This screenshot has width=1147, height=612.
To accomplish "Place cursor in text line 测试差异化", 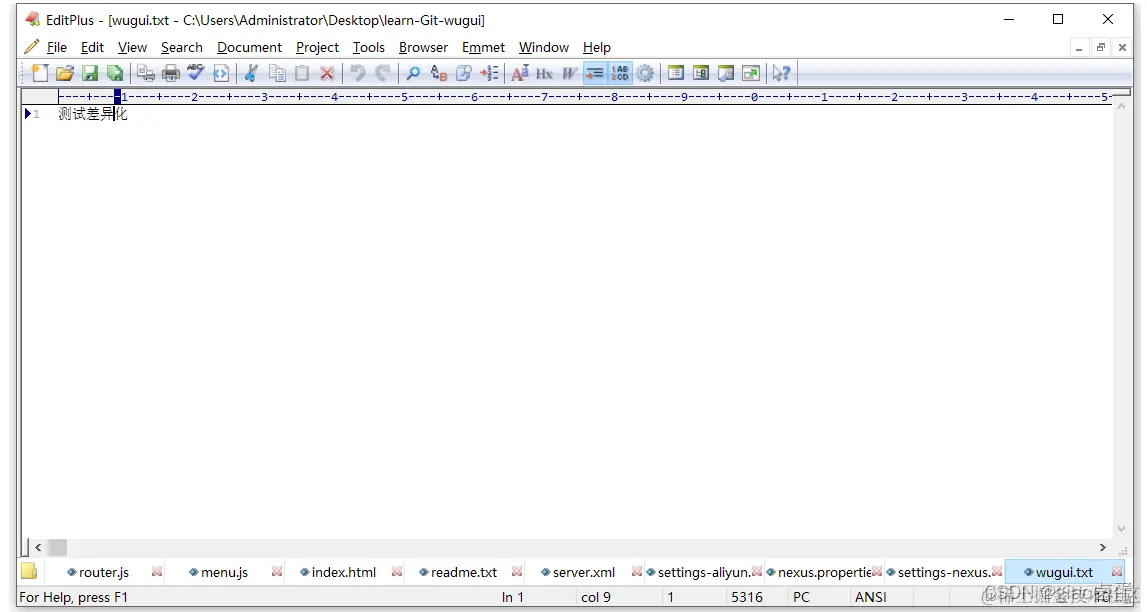I will click(x=93, y=114).
